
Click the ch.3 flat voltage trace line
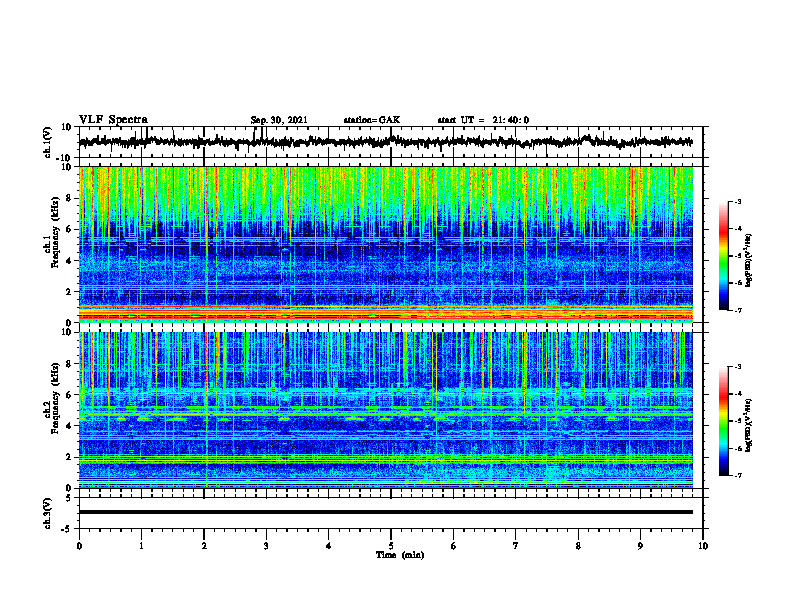[385, 512]
